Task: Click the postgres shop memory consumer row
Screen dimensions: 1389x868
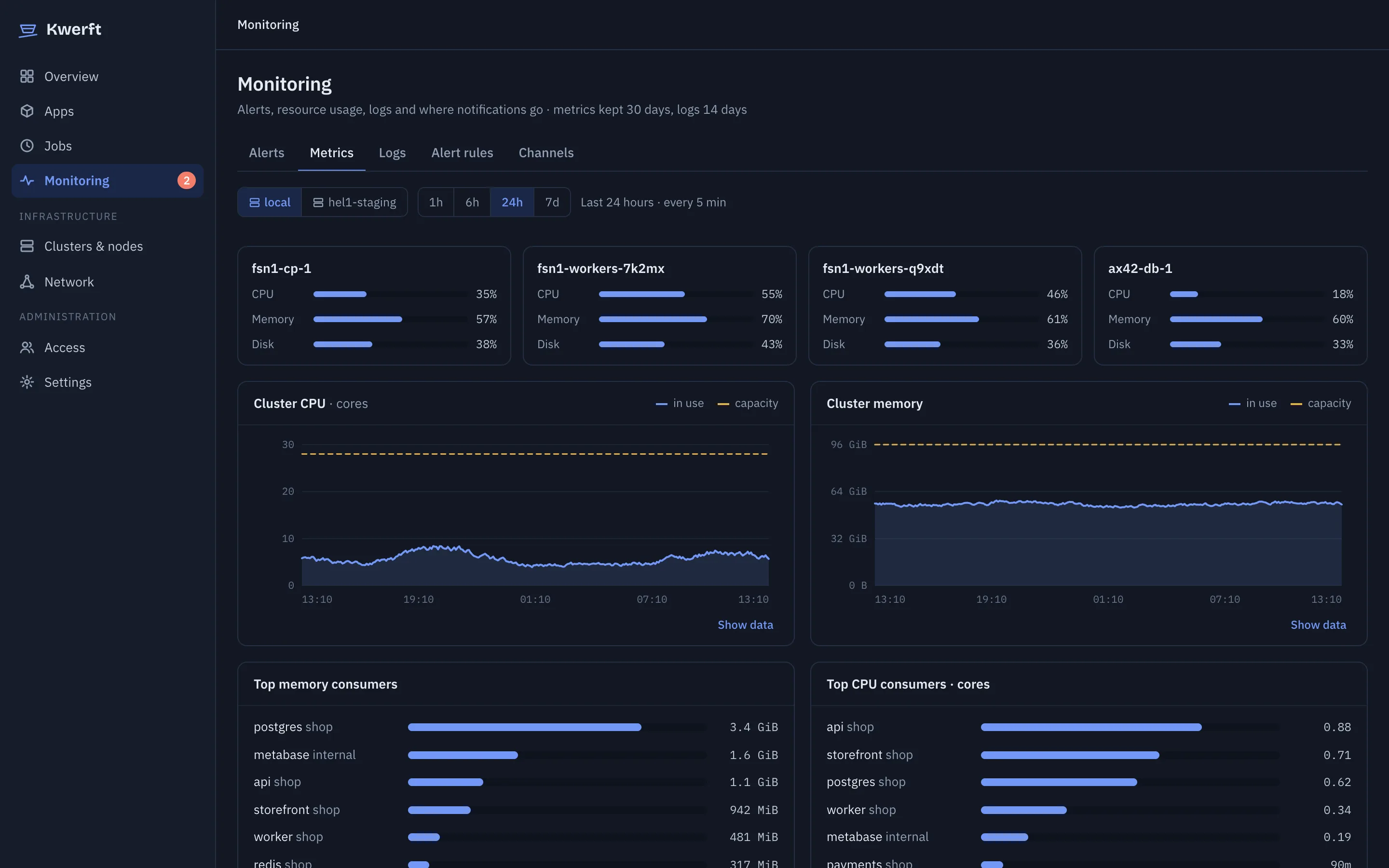Action: coord(516,727)
